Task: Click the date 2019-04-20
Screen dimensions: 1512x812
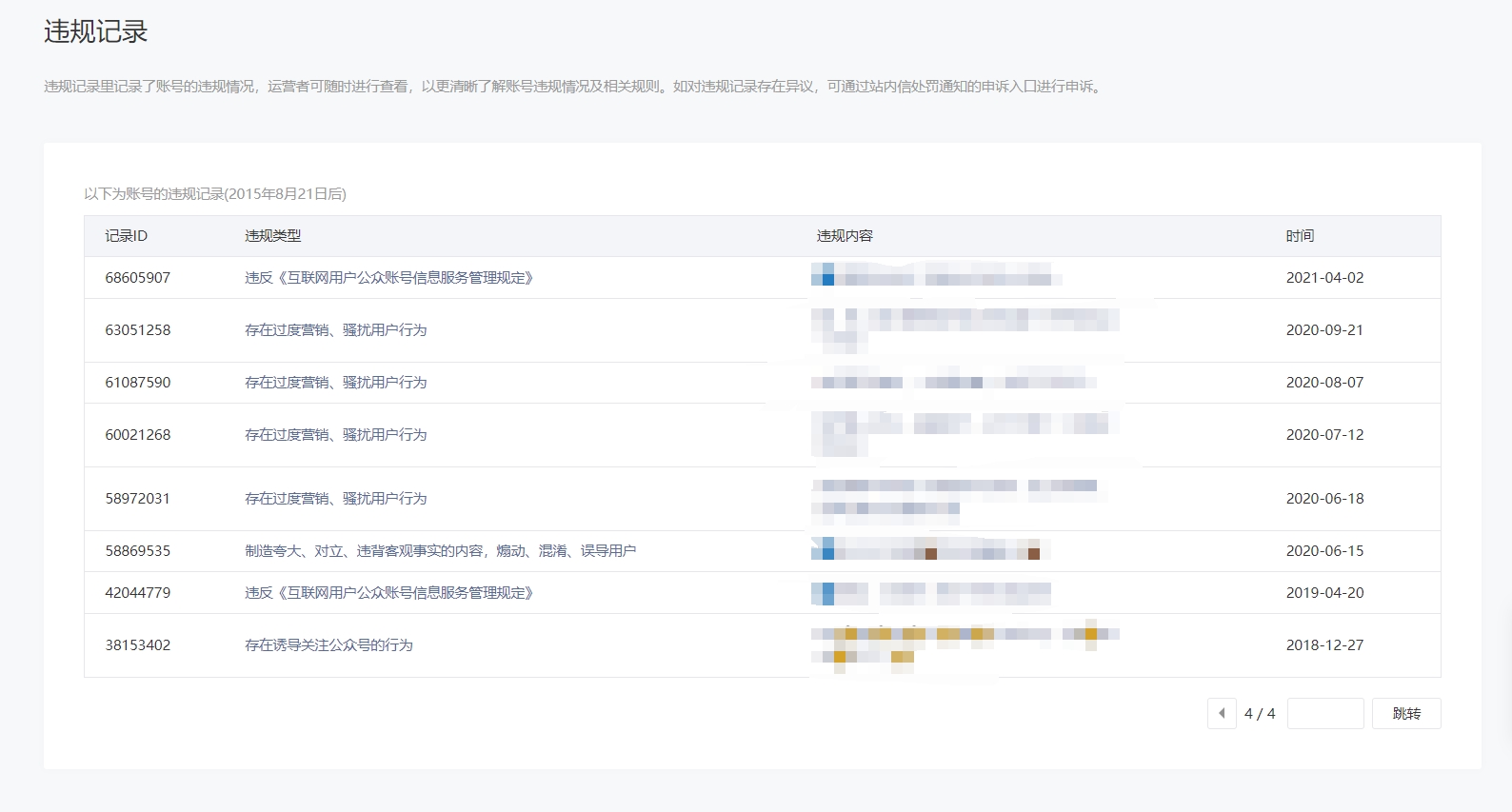Action: coord(1325,593)
